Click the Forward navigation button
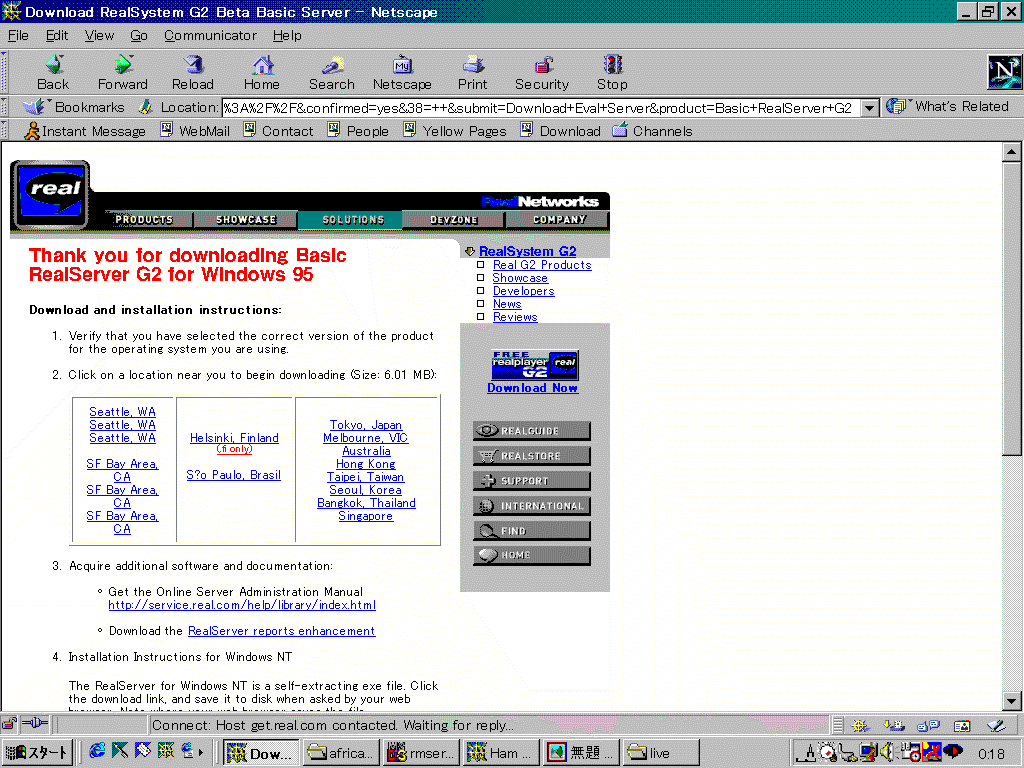The height and width of the screenshot is (768, 1024). tap(122, 72)
